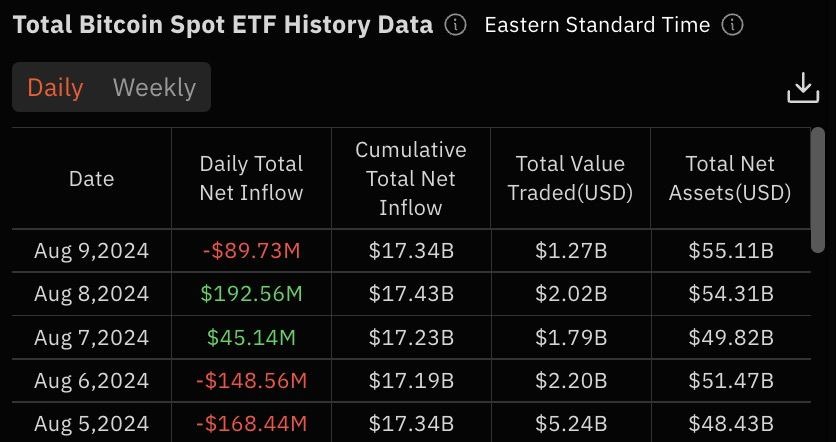Switch to the Weekly tab
Image resolution: width=836 pixels, height=442 pixels.
pos(154,87)
